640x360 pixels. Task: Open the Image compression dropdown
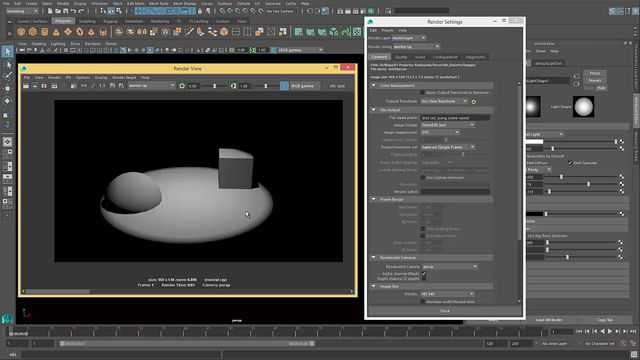coord(440,132)
